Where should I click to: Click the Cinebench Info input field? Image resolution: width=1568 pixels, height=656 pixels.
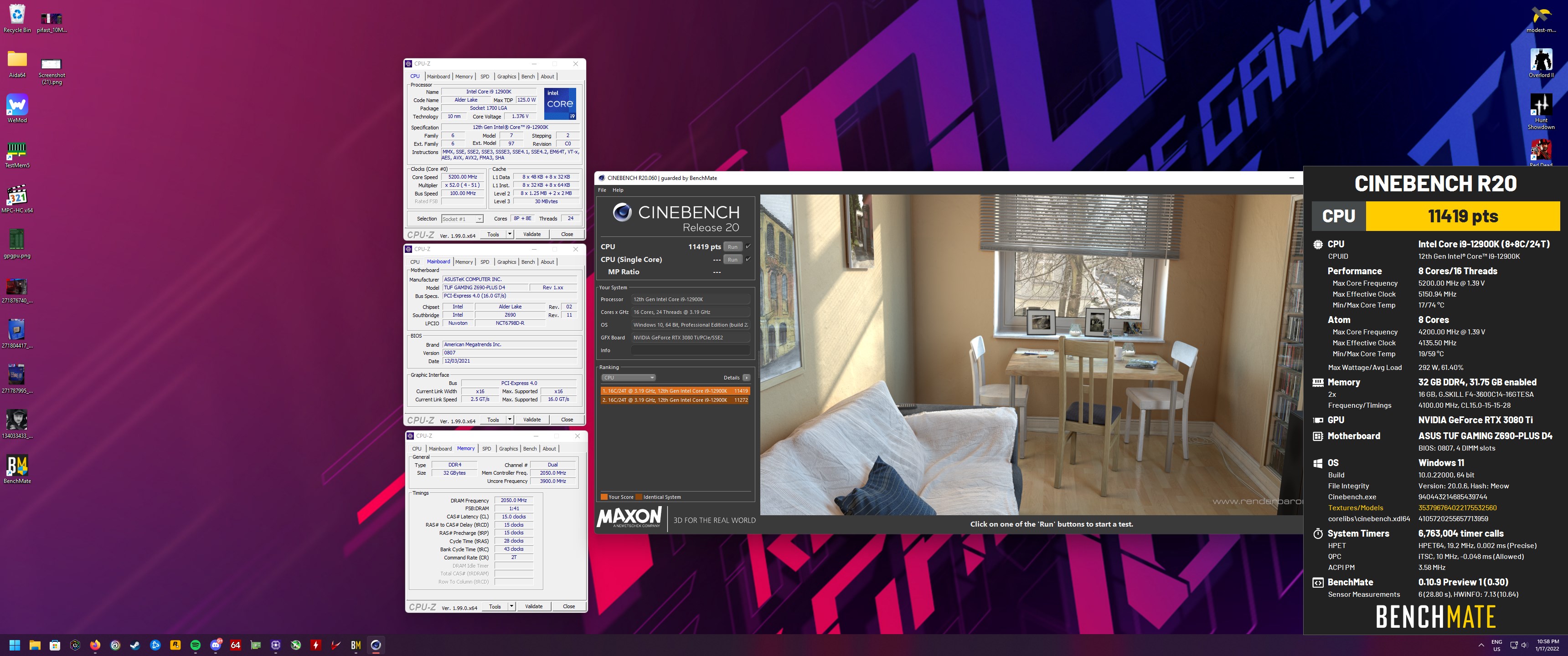point(690,350)
